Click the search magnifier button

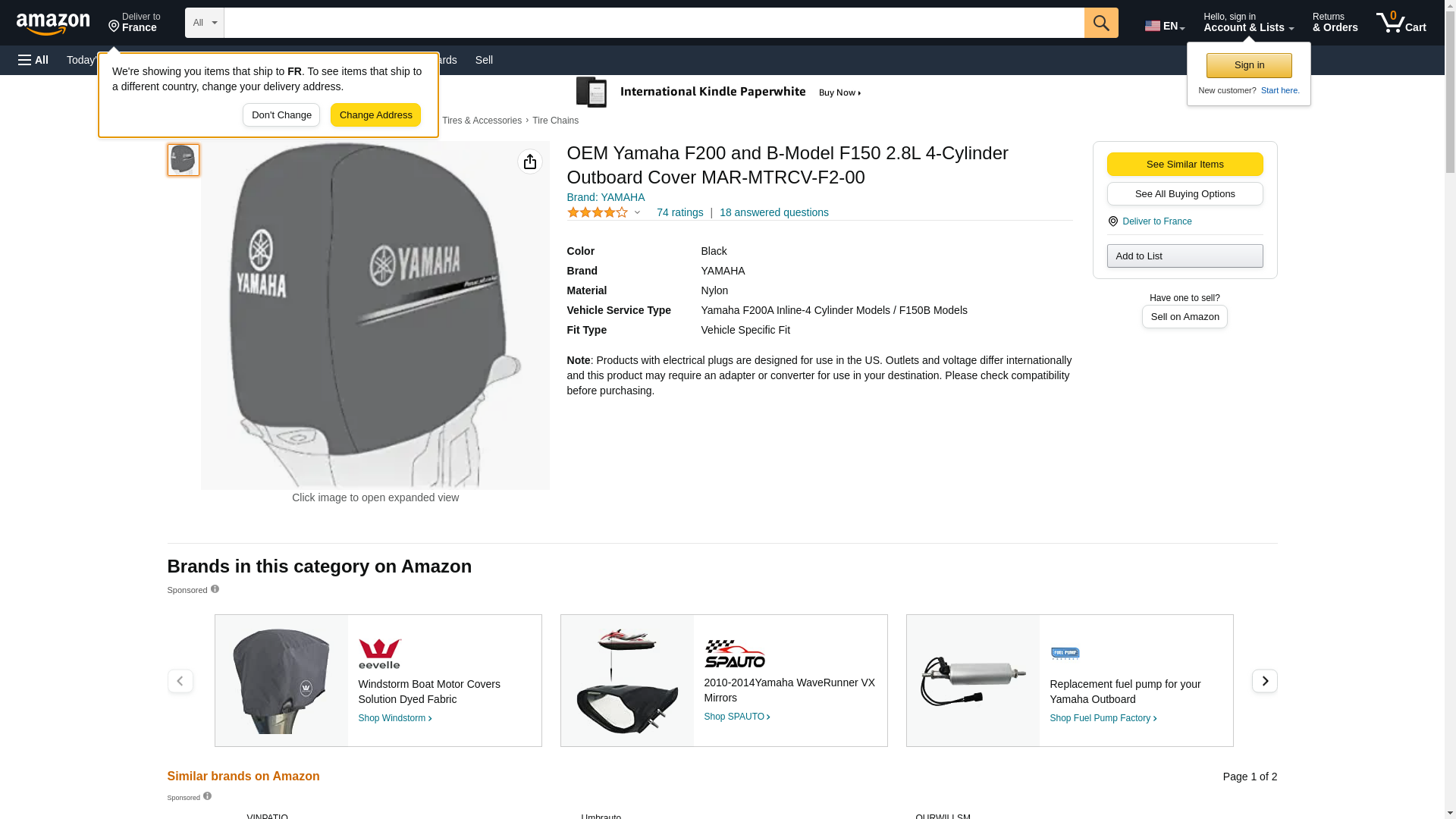pyautogui.click(x=1101, y=23)
